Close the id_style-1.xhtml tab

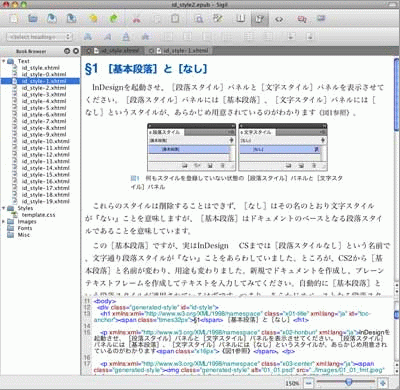coord(152,51)
